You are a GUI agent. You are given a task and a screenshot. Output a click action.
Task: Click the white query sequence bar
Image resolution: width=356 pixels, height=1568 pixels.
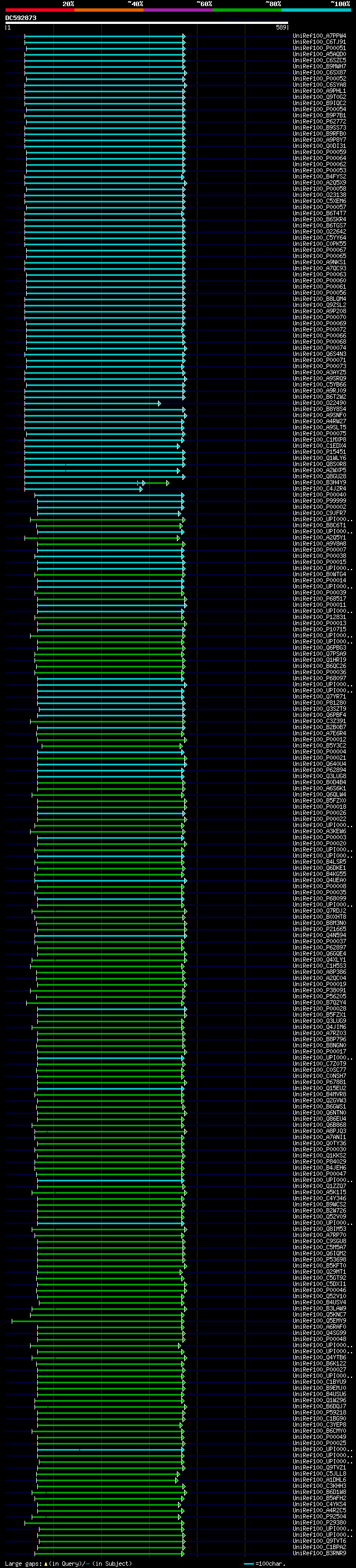(x=147, y=22)
